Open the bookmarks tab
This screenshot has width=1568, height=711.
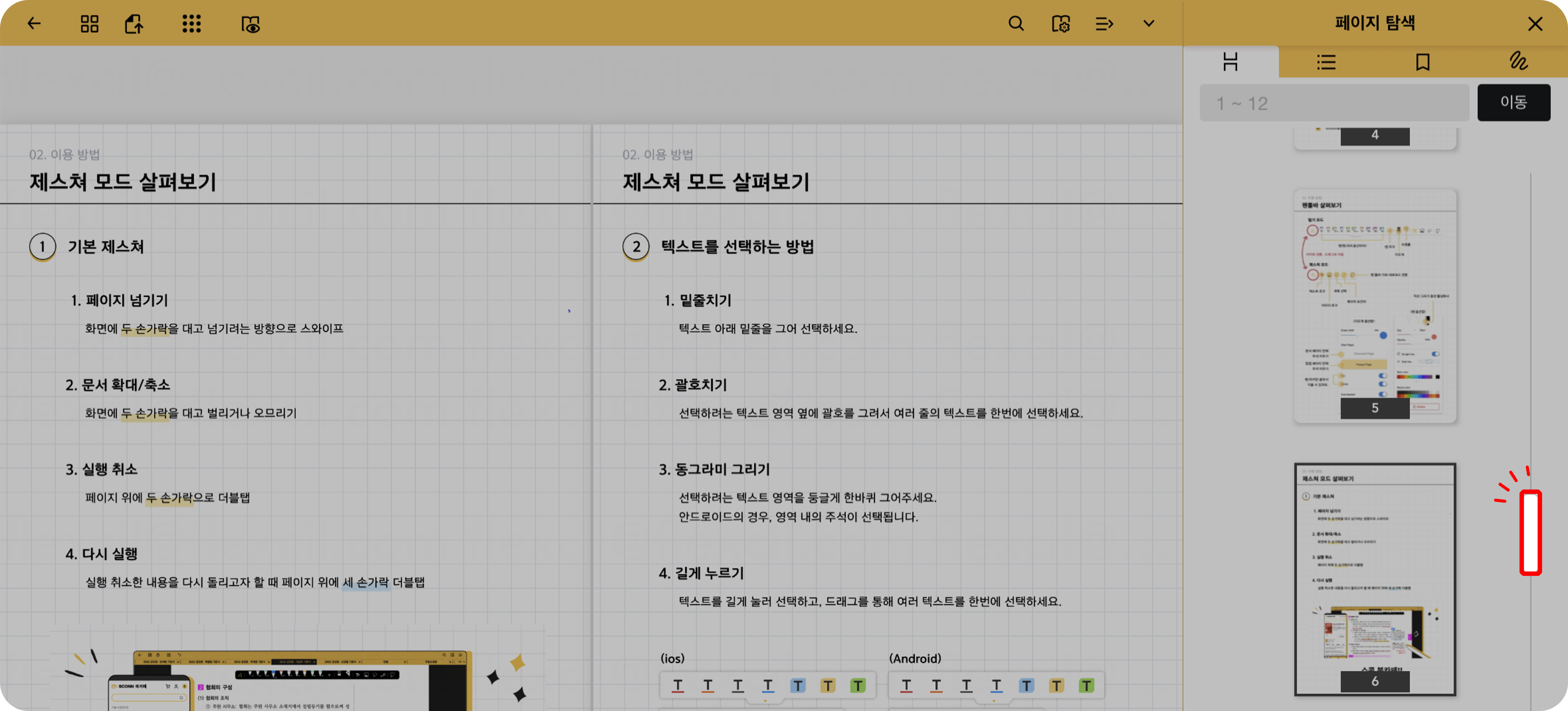pos(1423,62)
